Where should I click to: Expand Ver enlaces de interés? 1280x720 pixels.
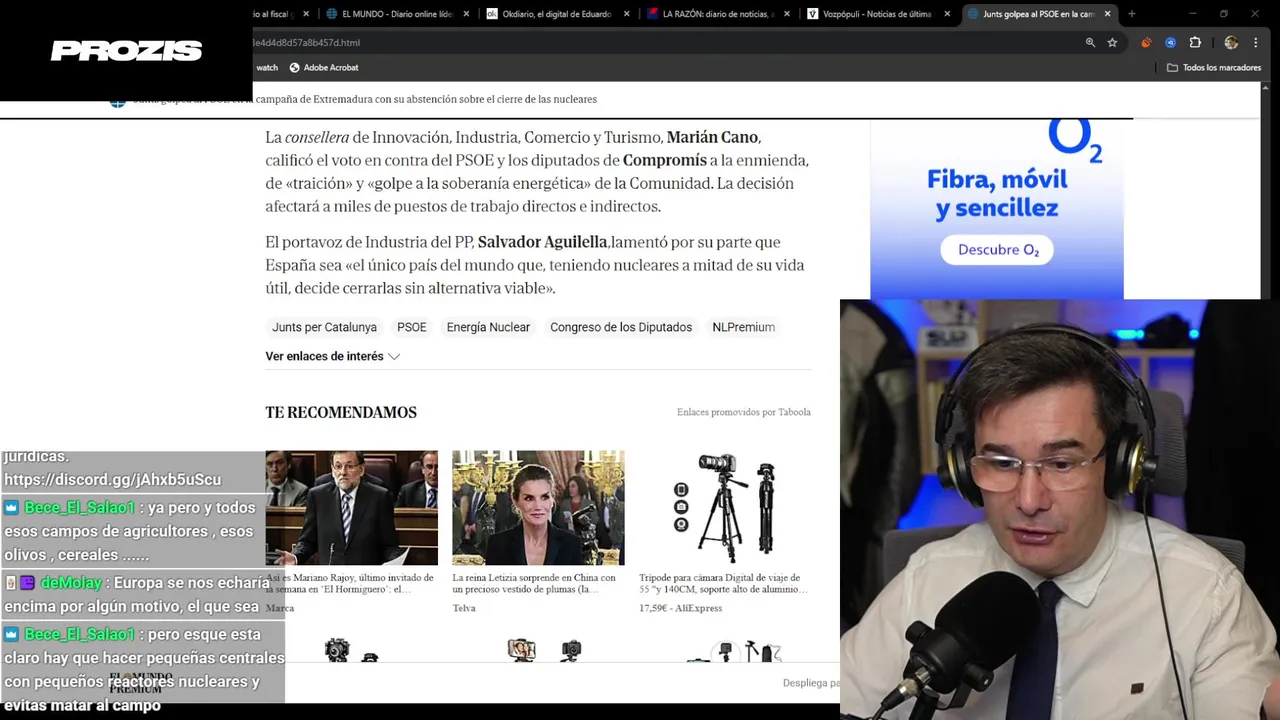coord(332,356)
